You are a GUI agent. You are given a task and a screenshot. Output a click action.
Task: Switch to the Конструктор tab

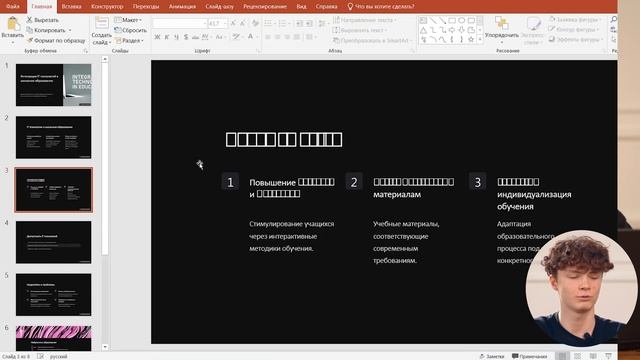pos(107,7)
